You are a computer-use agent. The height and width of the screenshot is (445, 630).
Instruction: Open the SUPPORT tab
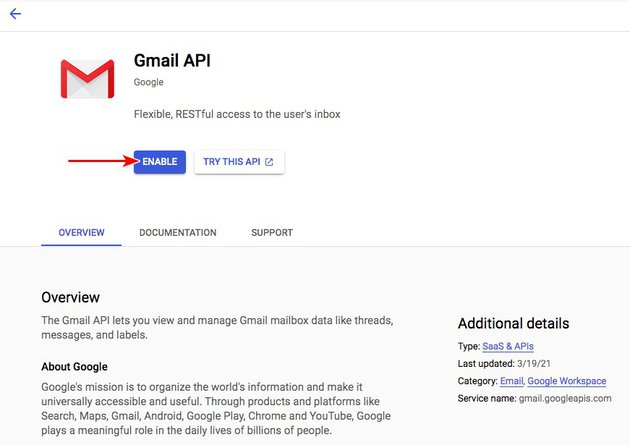[x=272, y=233]
